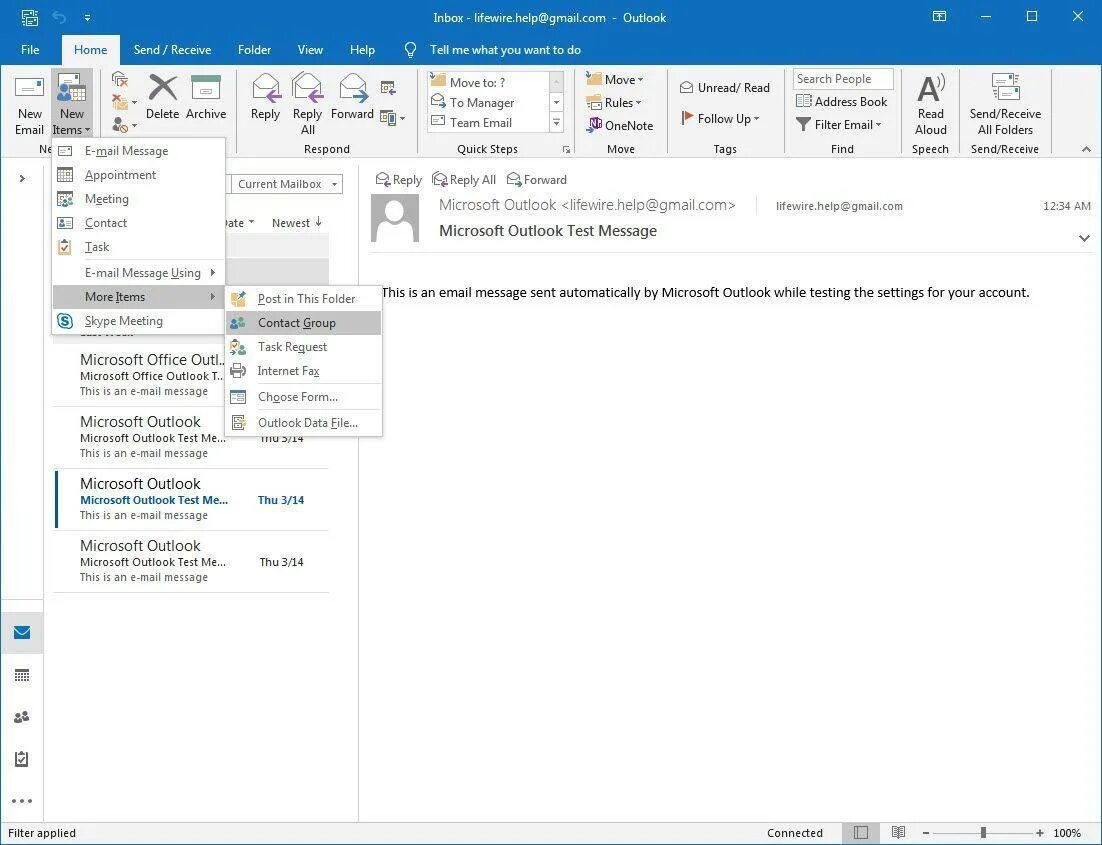Open the Address Book
This screenshot has height=845, width=1102.
(841, 101)
